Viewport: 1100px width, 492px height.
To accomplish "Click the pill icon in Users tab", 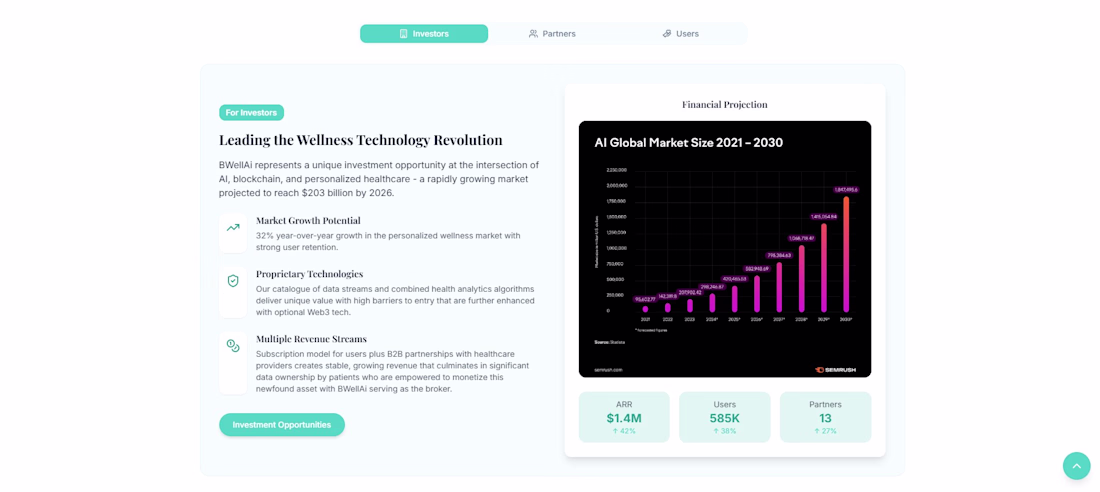I will (x=667, y=34).
